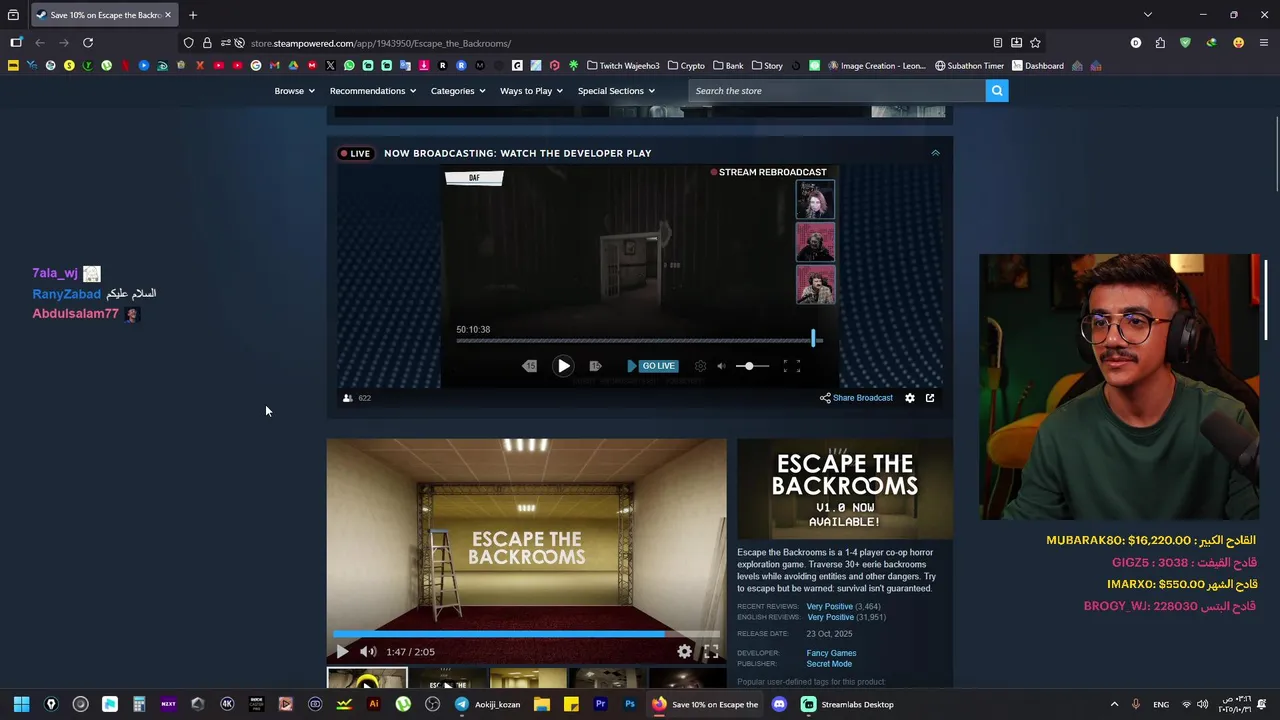Open the extensions puzzle icon
This screenshot has height=720, width=1280.
point(1160,43)
